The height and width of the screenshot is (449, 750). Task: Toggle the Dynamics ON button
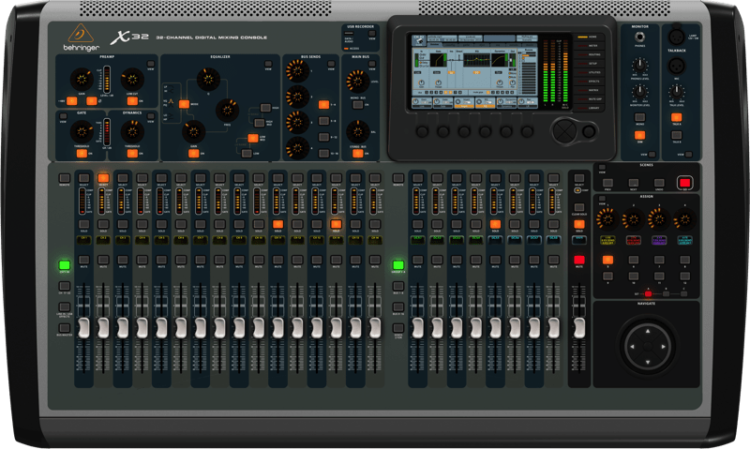pos(132,153)
